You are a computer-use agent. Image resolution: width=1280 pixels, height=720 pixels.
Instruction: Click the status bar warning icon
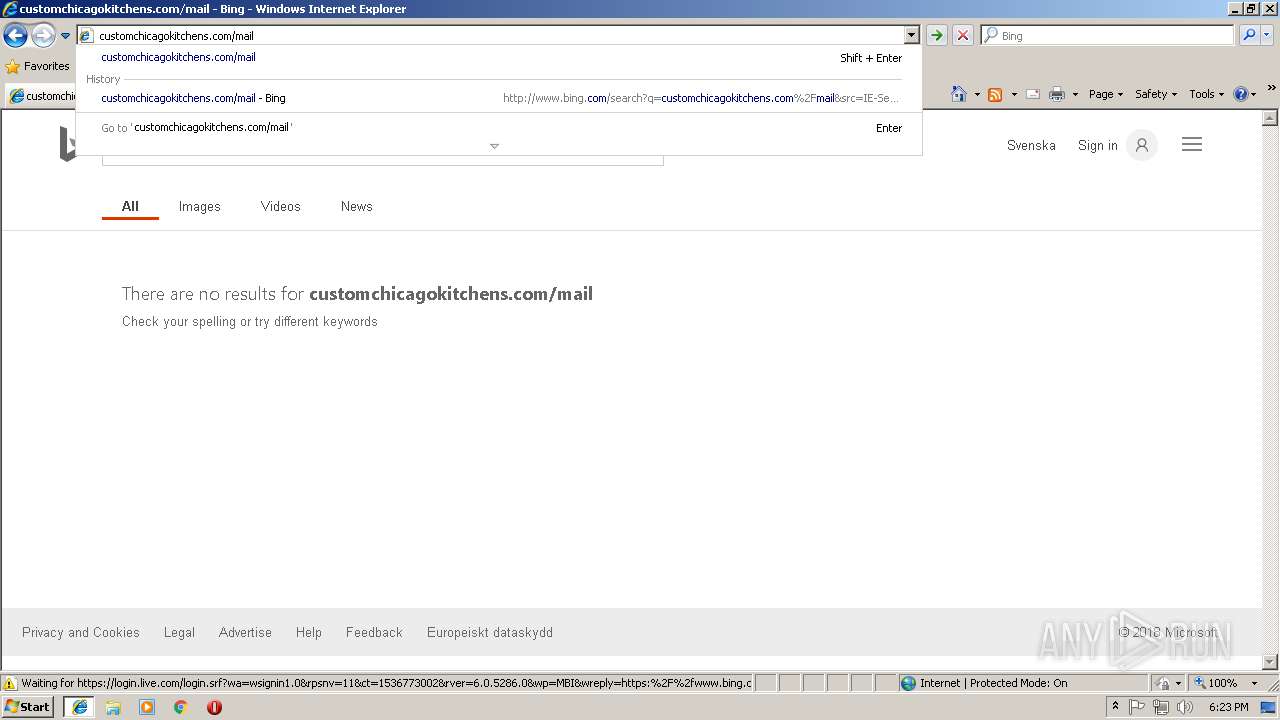click(10, 683)
